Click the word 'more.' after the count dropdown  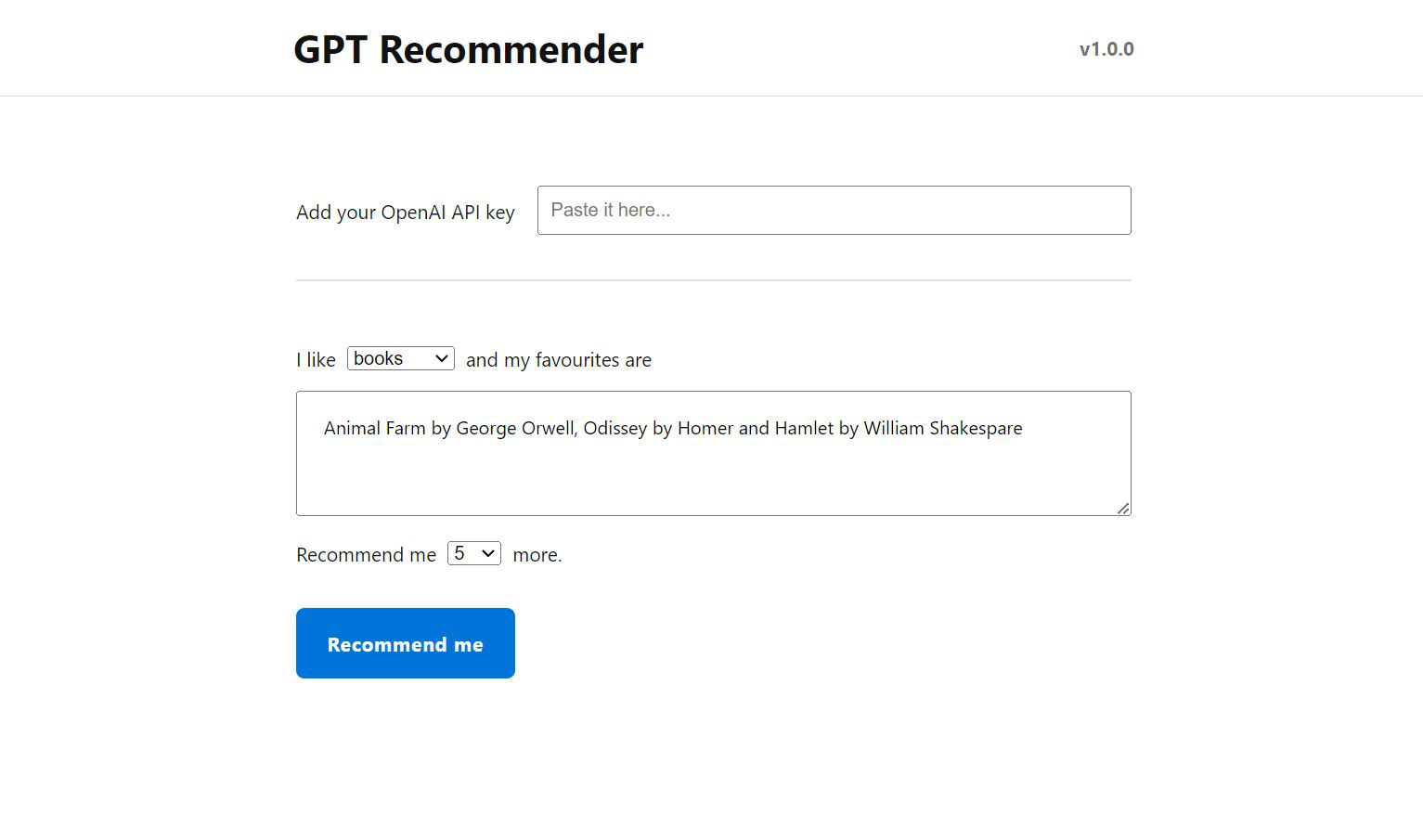537,554
